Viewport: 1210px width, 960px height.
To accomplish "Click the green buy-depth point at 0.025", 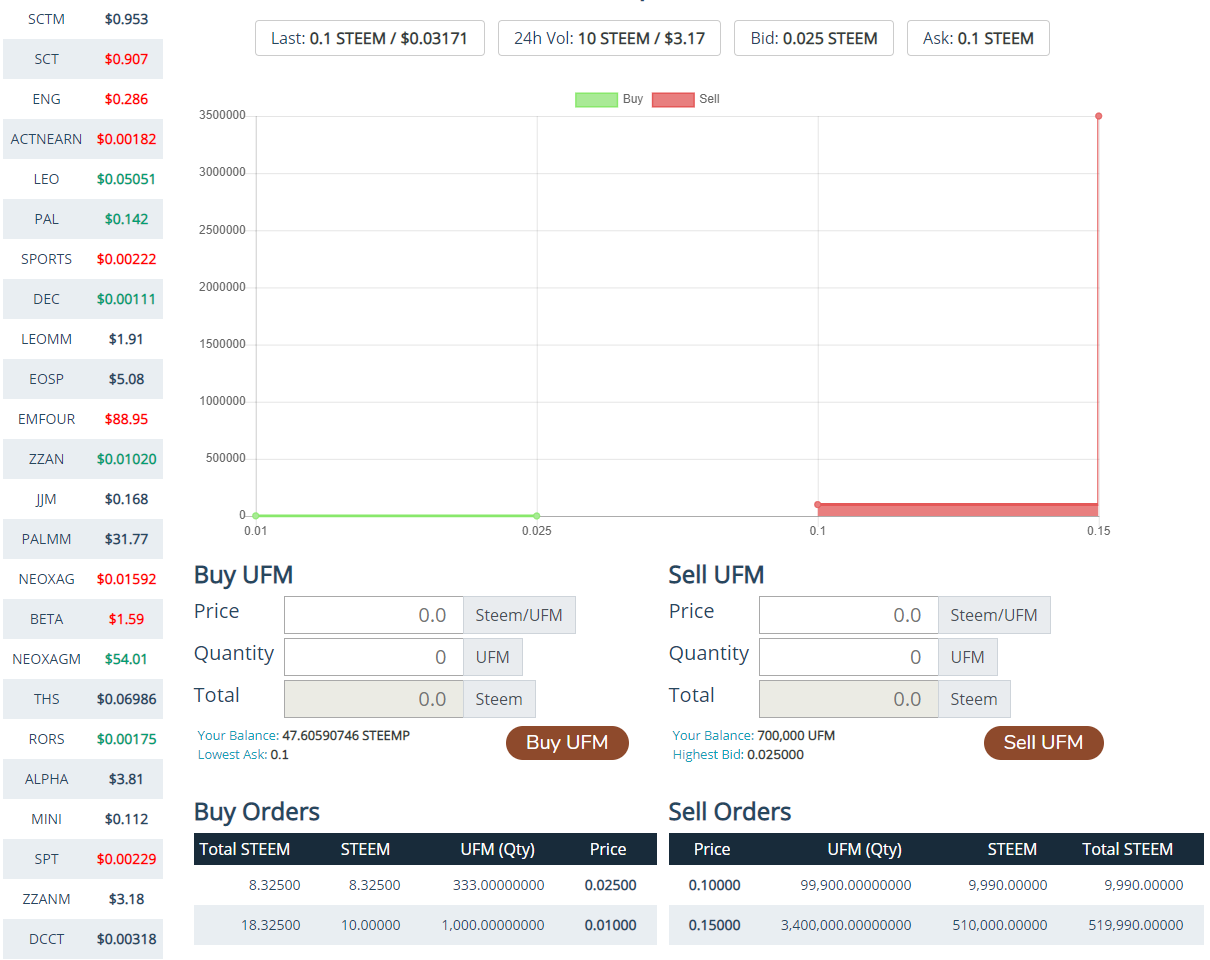I will [x=537, y=516].
